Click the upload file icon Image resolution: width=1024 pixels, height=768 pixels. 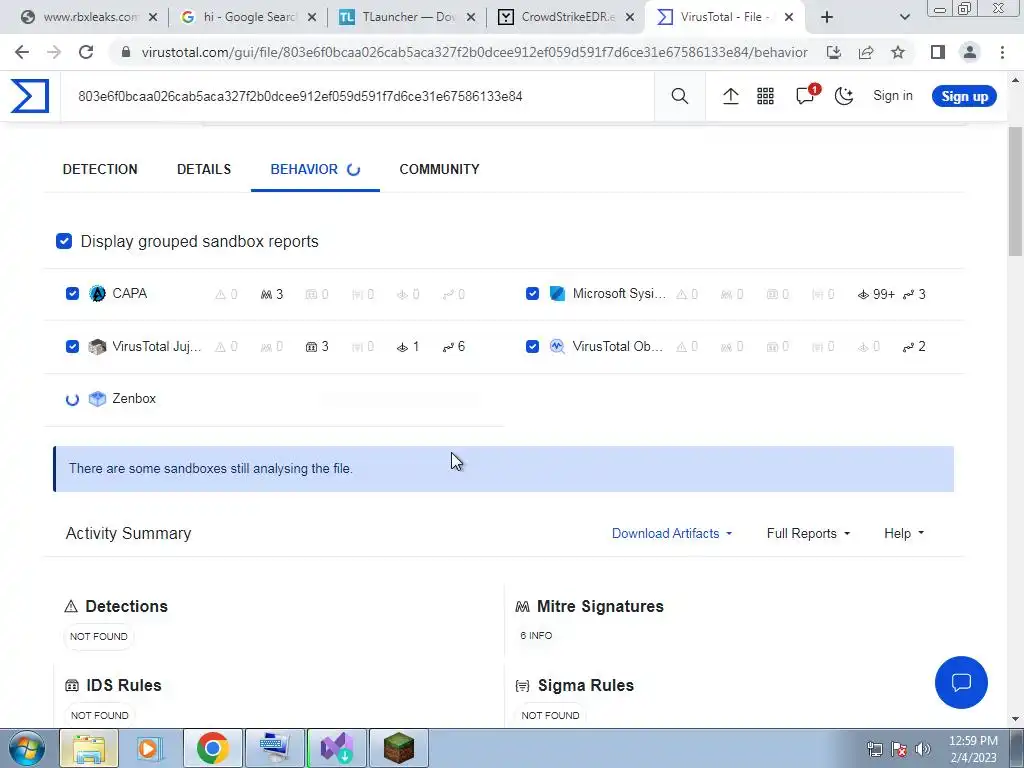point(730,96)
